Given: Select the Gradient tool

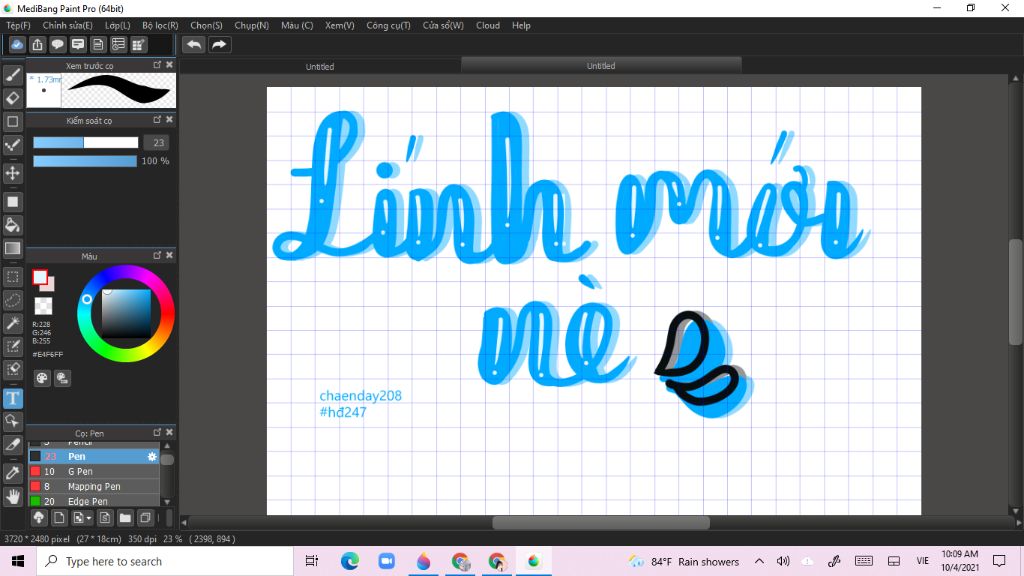Looking at the screenshot, I should [x=12, y=248].
